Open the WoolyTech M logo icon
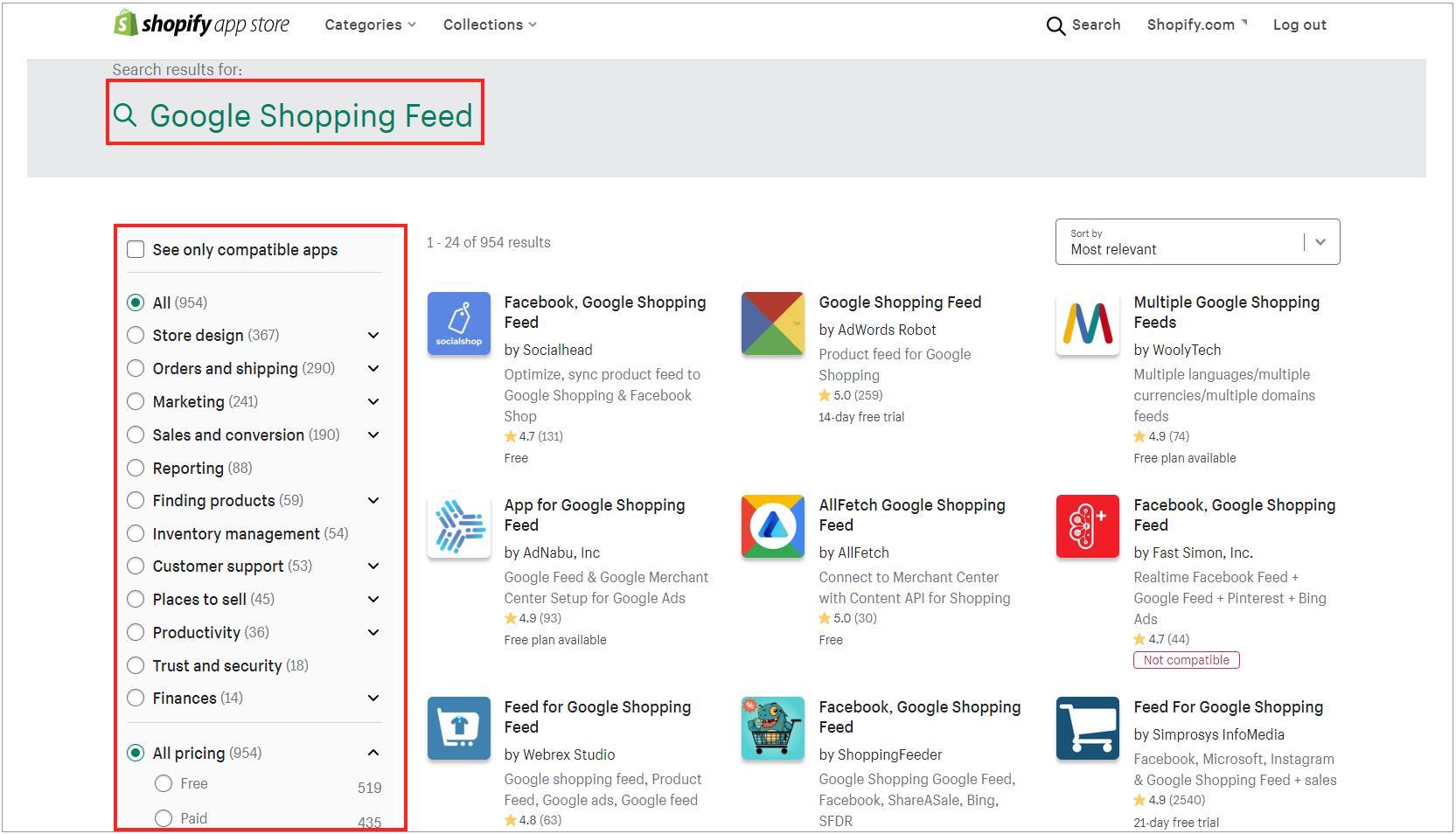Image resolution: width=1456 pixels, height=834 pixels. (x=1088, y=323)
